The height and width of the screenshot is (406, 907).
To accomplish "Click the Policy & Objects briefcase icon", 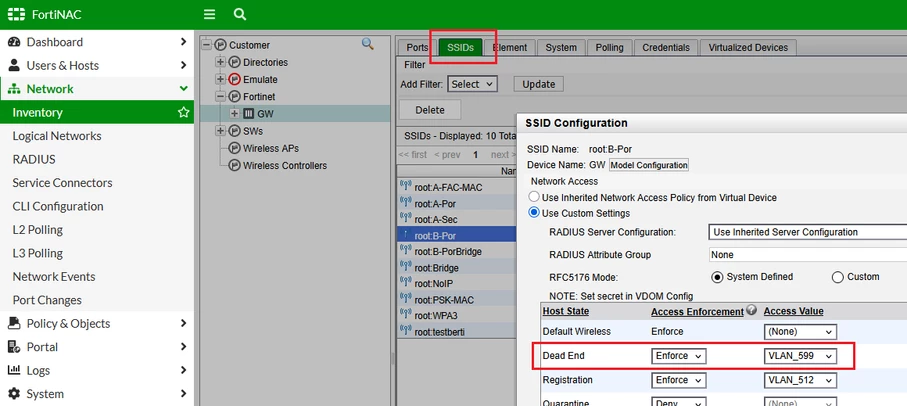I will [x=14, y=323].
